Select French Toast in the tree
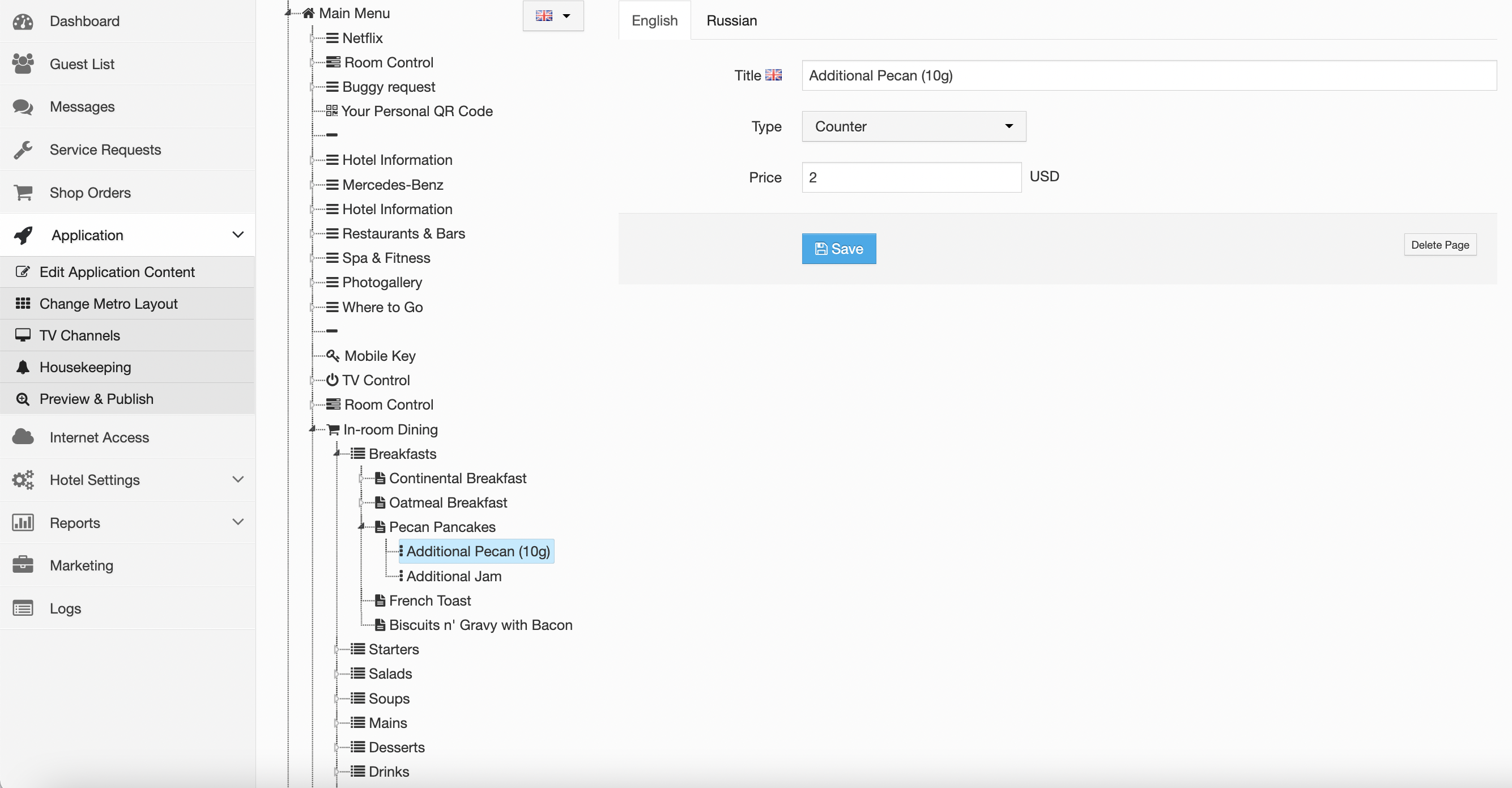 [x=429, y=600]
